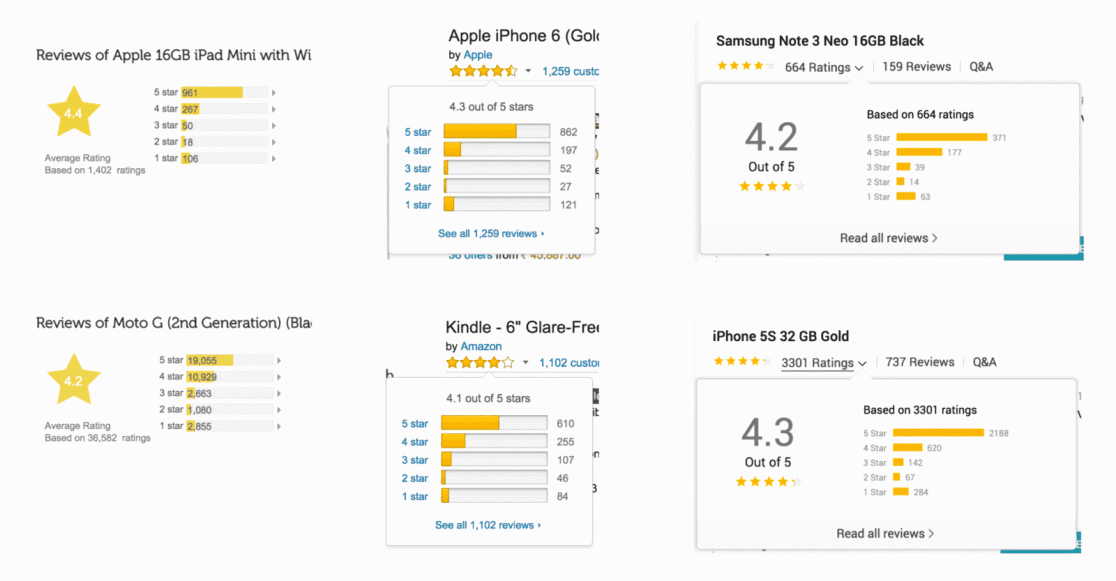
Task: Expand the 664 Ratings dropdown
Action: click(x=824, y=67)
